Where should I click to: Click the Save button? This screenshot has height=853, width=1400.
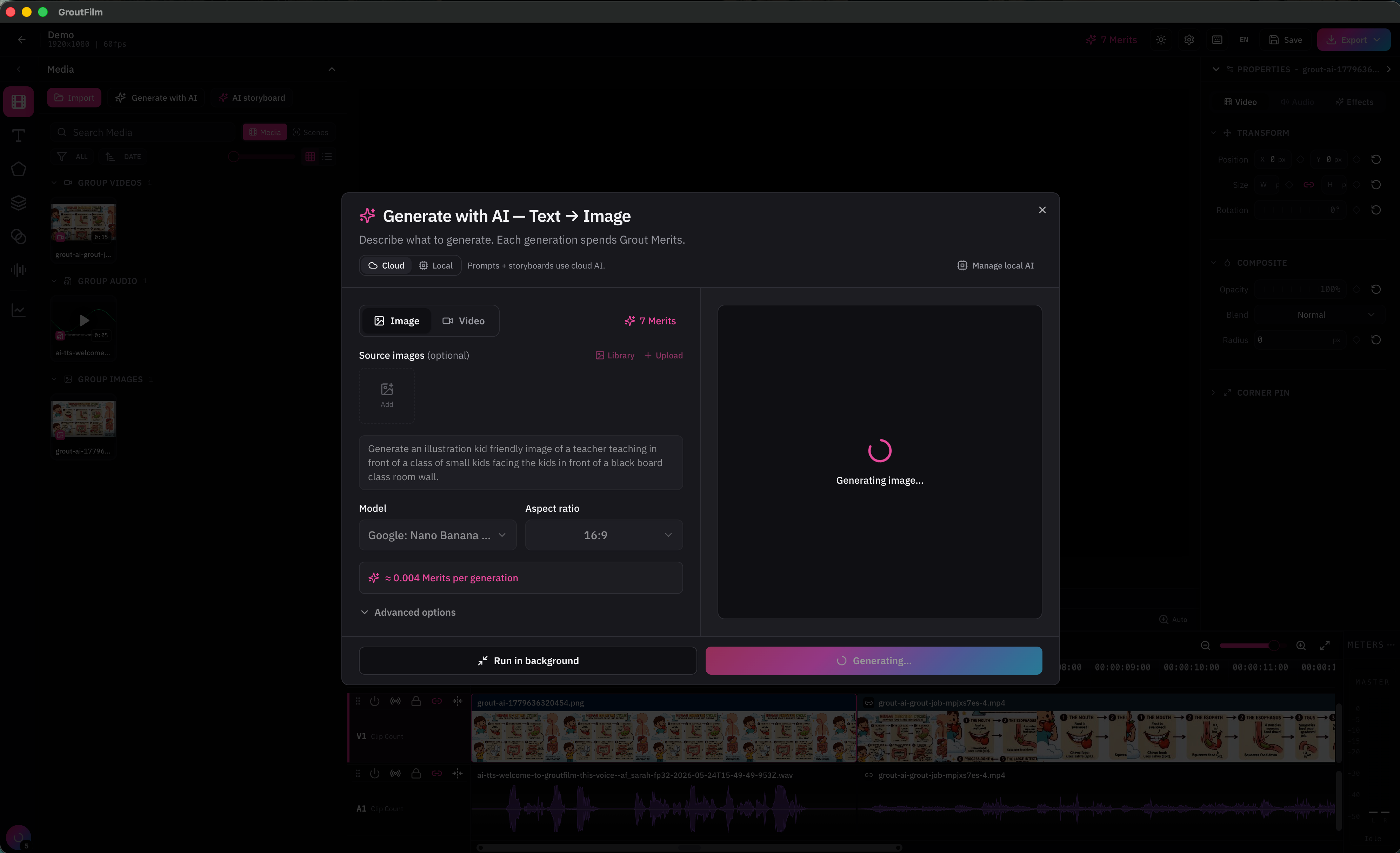tap(1285, 40)
